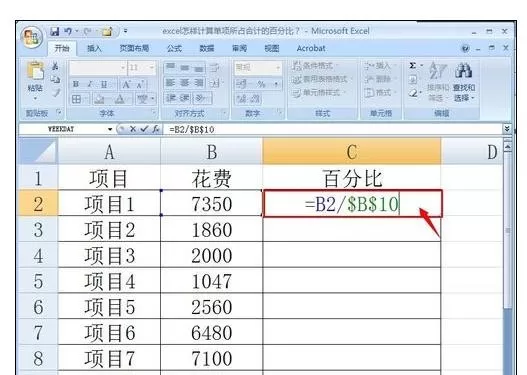Toggle align text right

coord(199,83)
